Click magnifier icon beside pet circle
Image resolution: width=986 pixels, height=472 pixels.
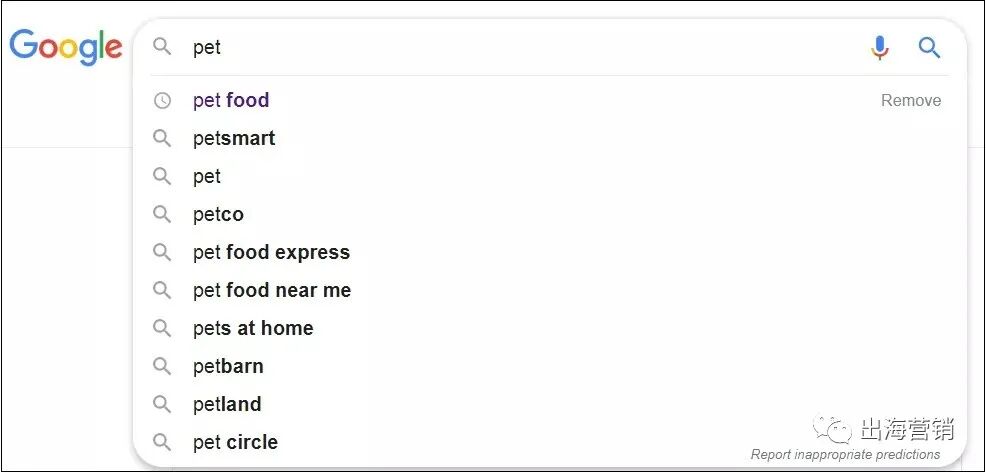(x=162, y=442)
